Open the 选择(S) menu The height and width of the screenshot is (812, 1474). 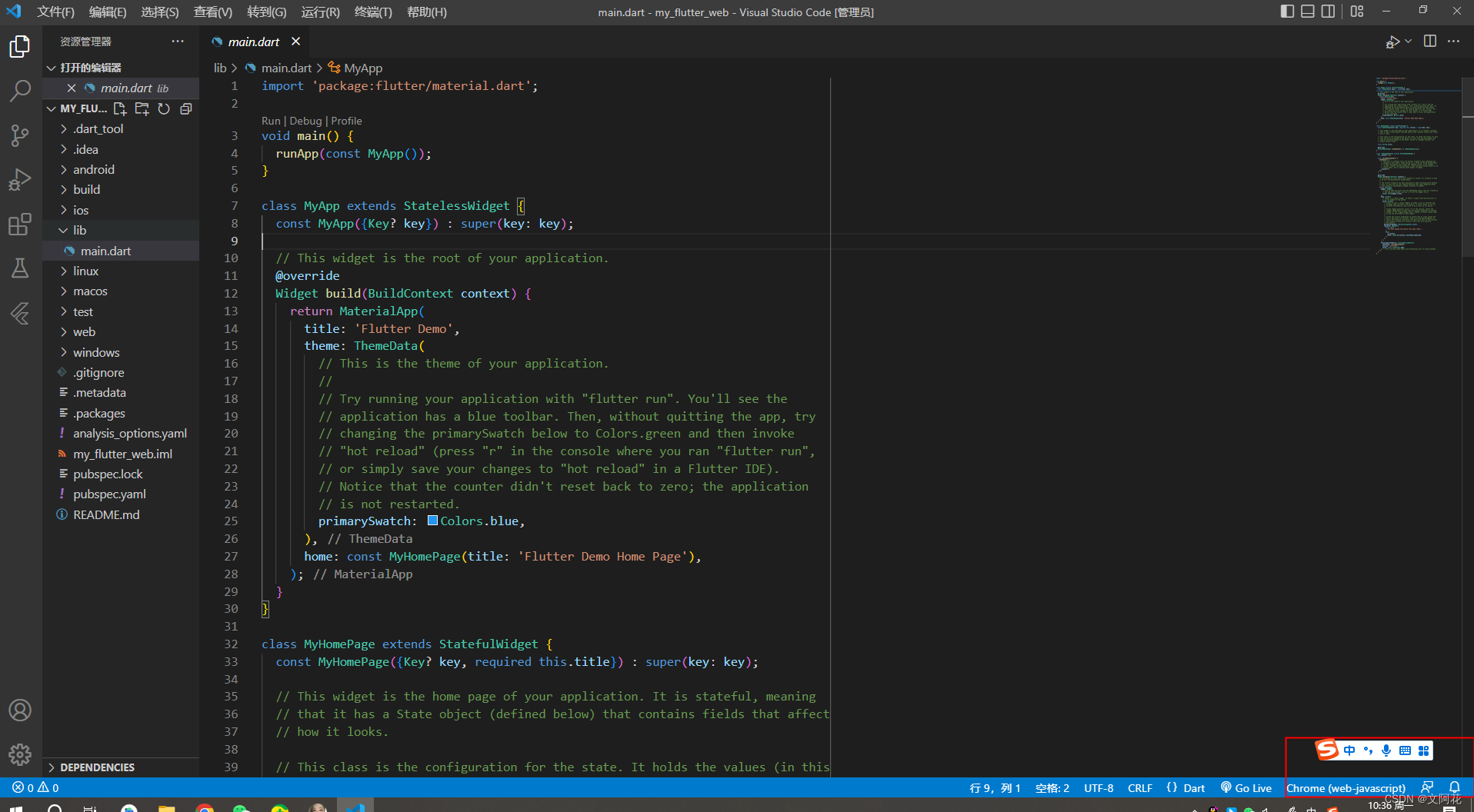[x=160, y=12]
